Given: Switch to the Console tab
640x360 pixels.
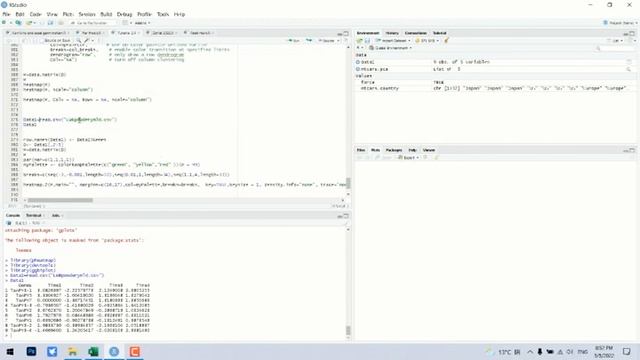Looking at the screenshot, I should click(13, 215).
